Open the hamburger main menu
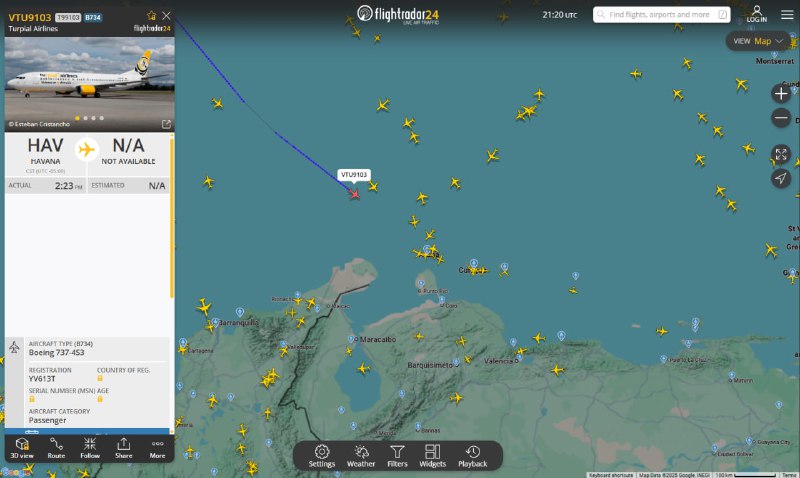Screen dimensions: 800x478 [787, 15]
